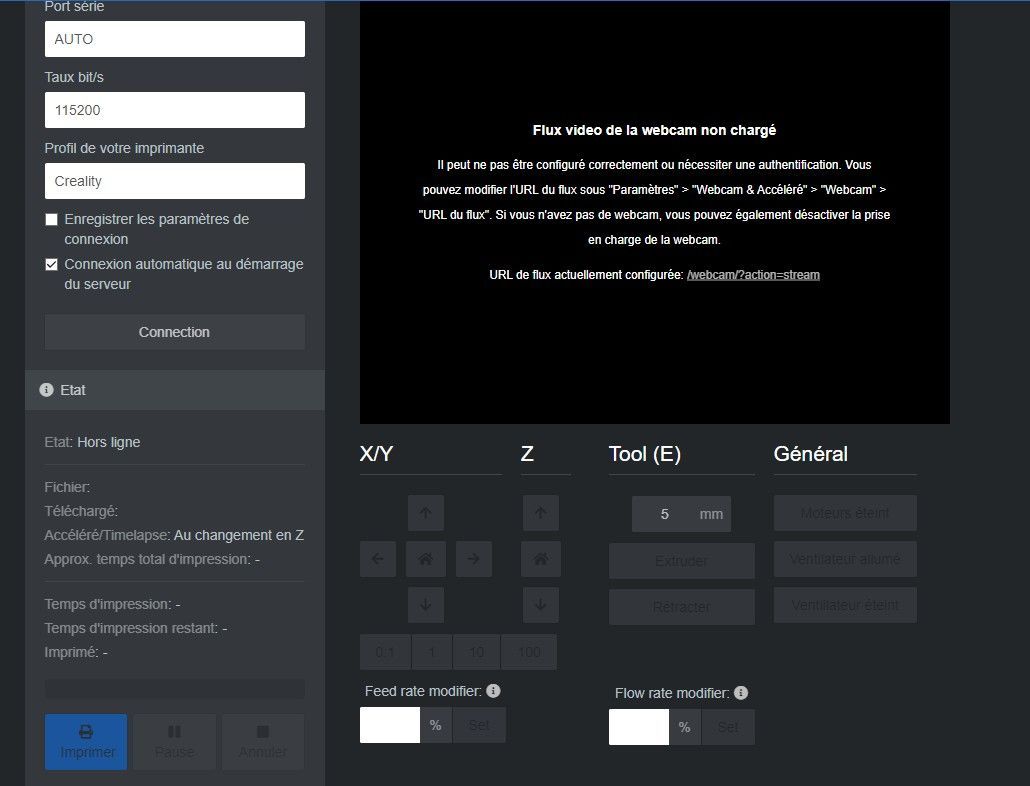Move X axis right arrow
The height and width of the screenshot is (786, 1030).
[x=474, y=559]
